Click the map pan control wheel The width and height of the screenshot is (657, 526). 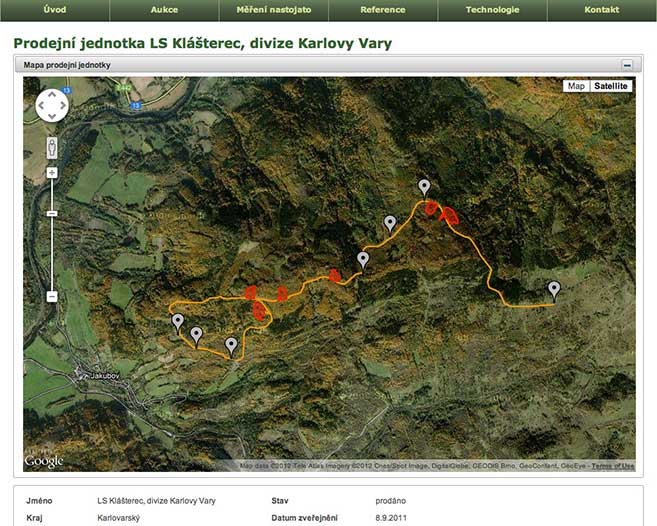[51, 105]
